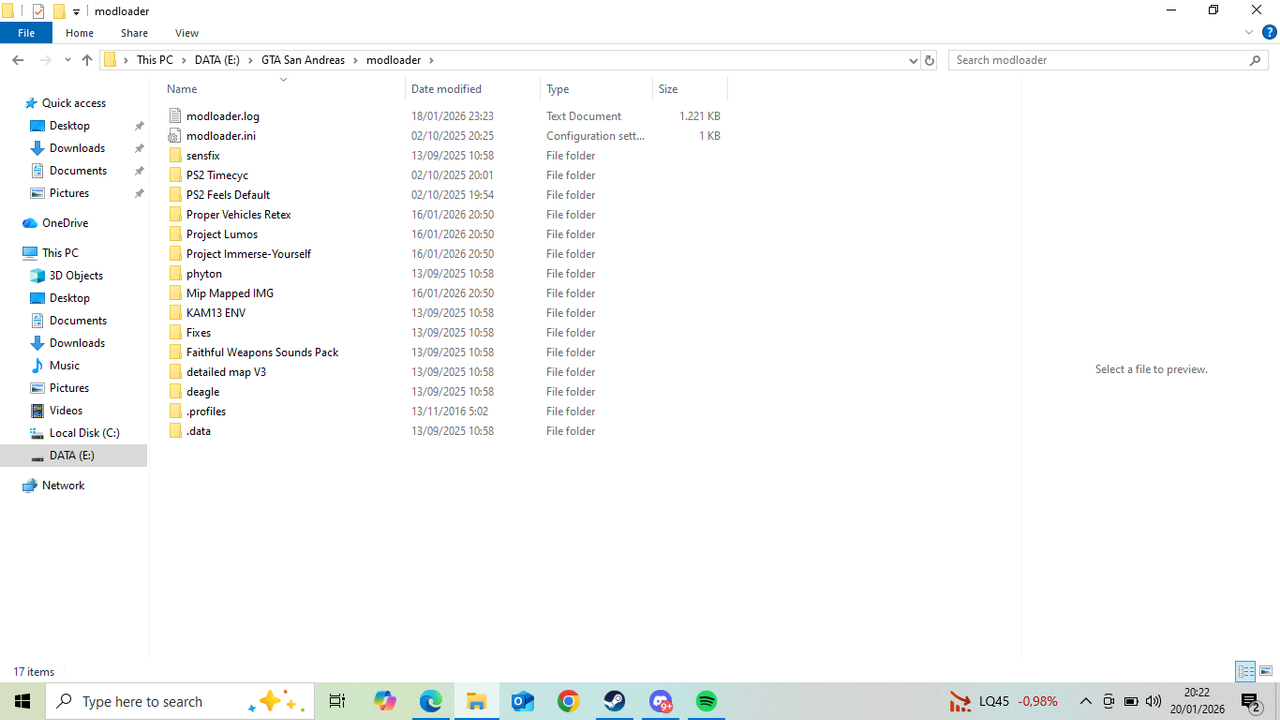The height and width of the screenshot is (720, 1280).
Task: Click the Network icon in the sidebar
Action: tap(30, 486)
